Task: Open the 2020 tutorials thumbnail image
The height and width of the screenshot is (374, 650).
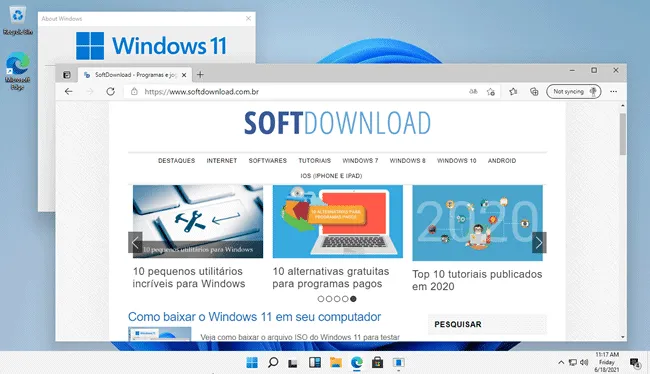Action: point(478,223)
